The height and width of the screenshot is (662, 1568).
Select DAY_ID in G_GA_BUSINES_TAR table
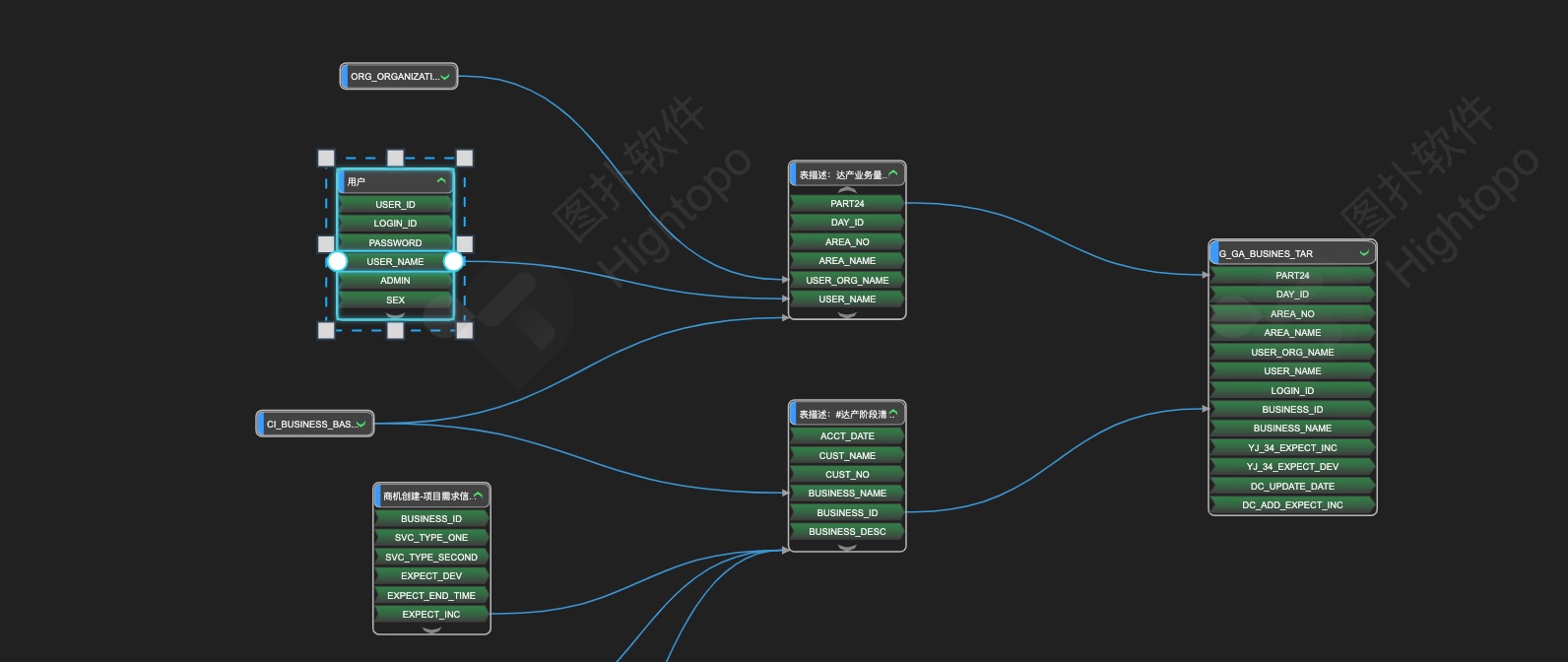coord(1292,295)
